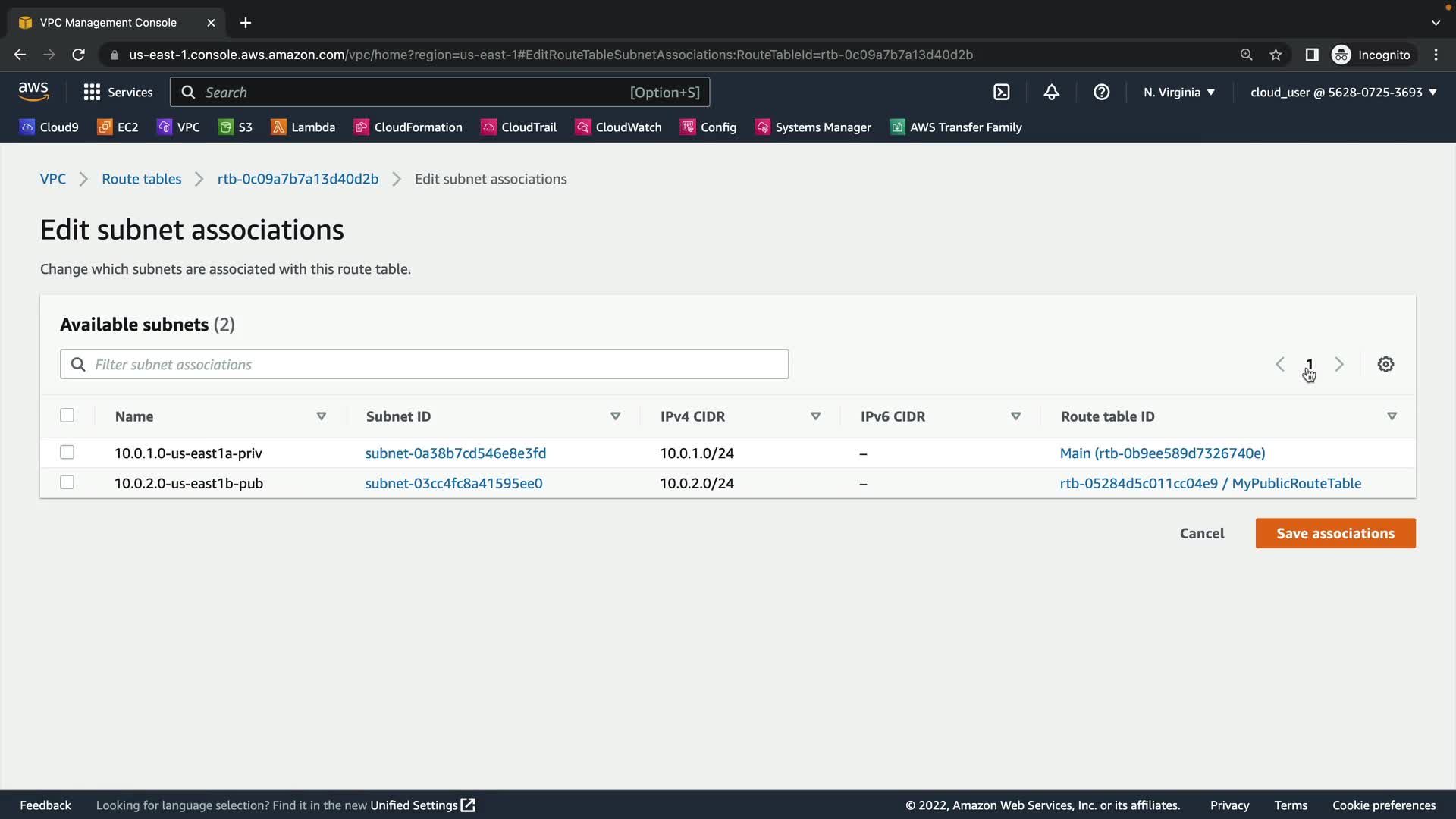
Task: Open the Cloud9 shortcut in favorites bar
Action: (x=50, y=127)
